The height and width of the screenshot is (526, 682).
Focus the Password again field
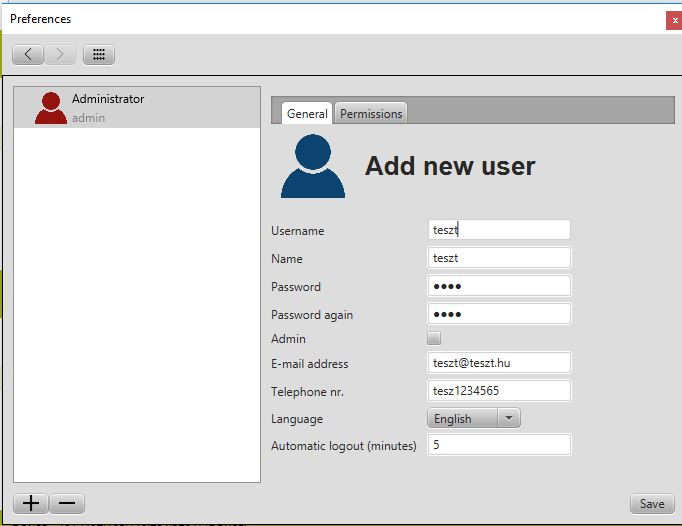[499, 314]
